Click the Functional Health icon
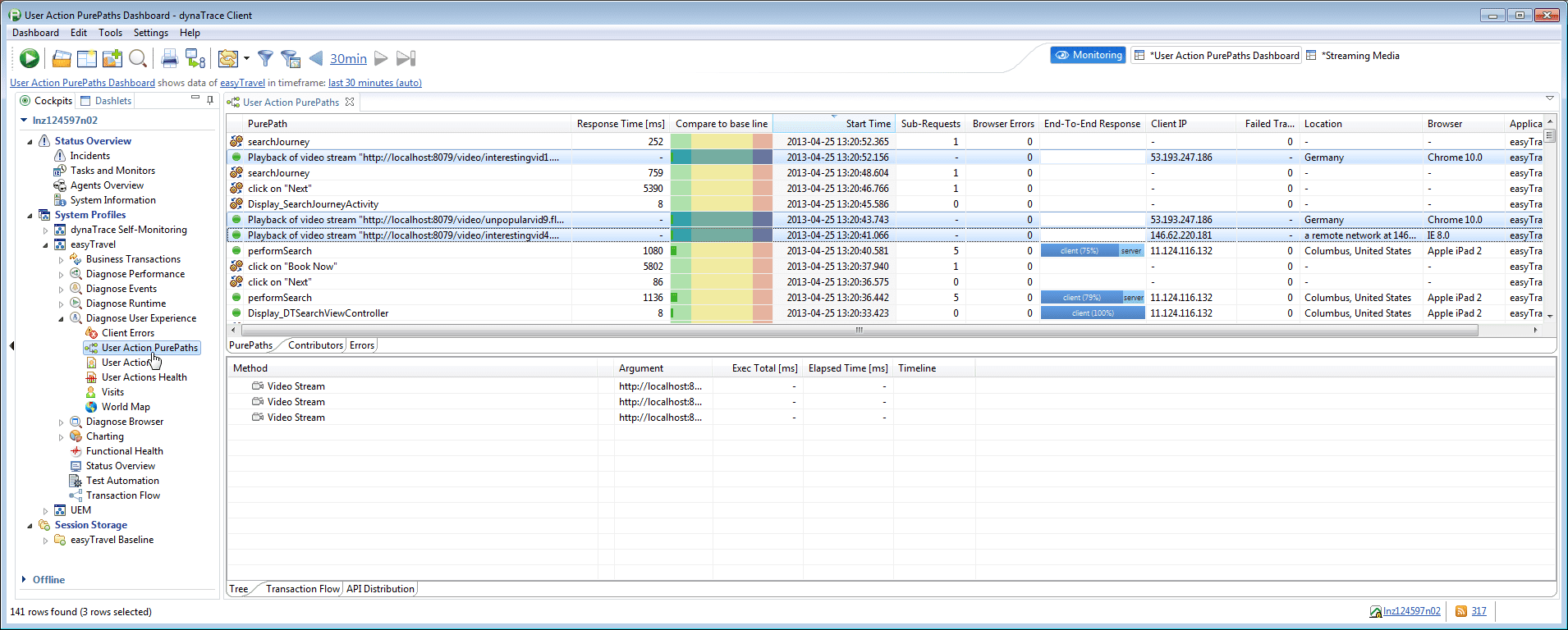 pos(76,451)
